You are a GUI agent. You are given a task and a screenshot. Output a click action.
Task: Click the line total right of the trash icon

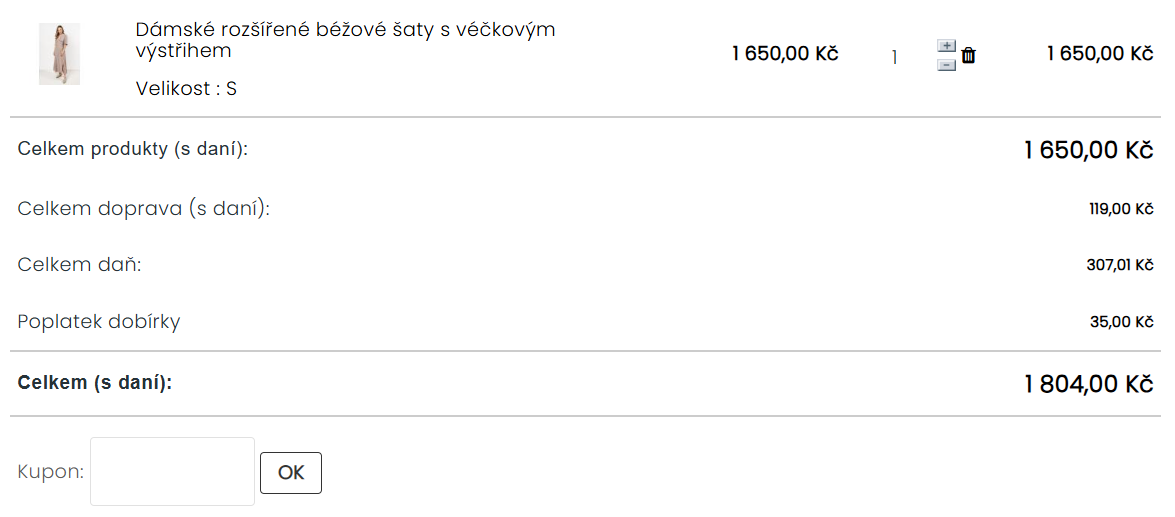1100,54
